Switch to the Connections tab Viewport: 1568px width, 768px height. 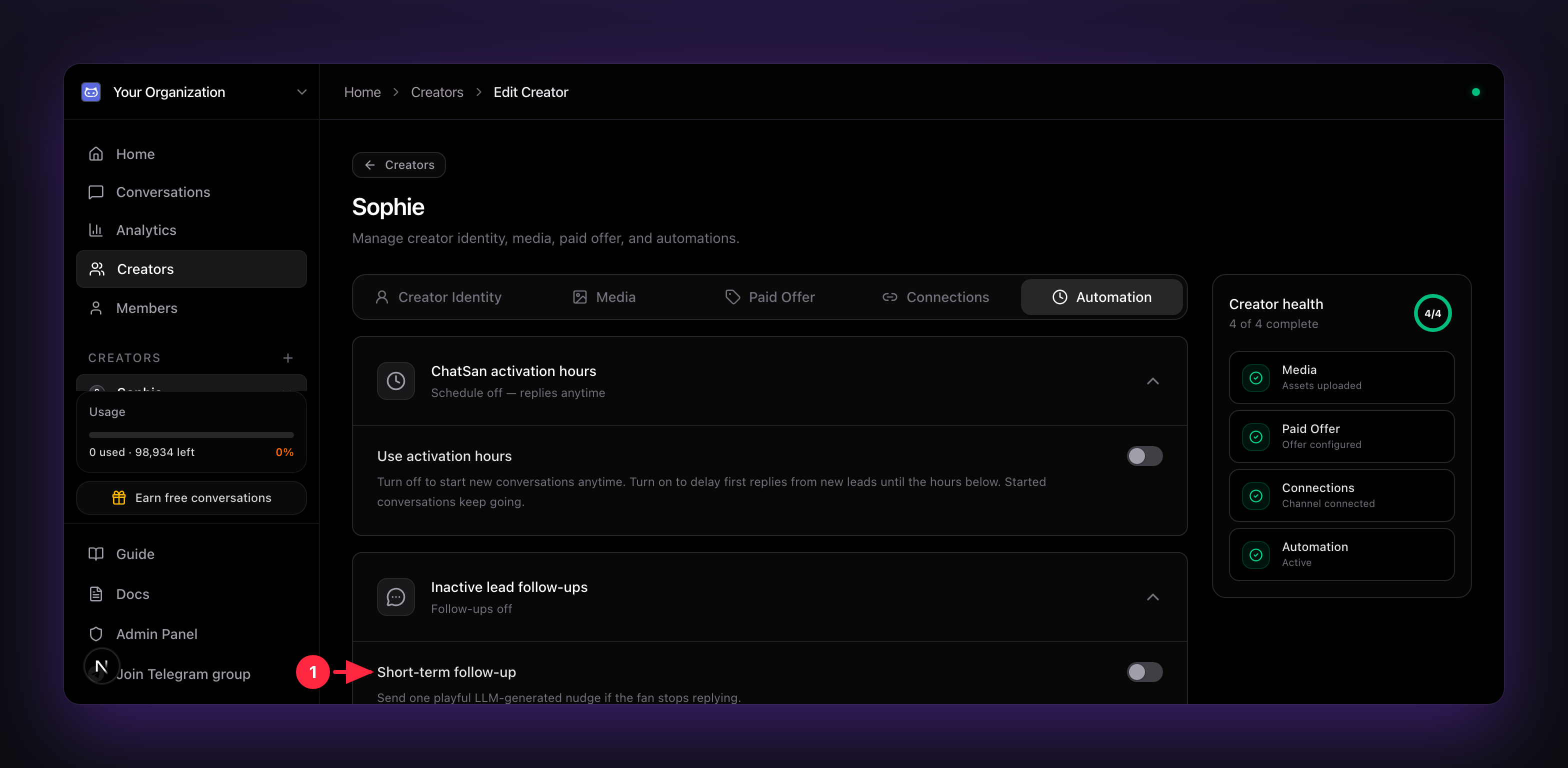[x=935, y=297]
